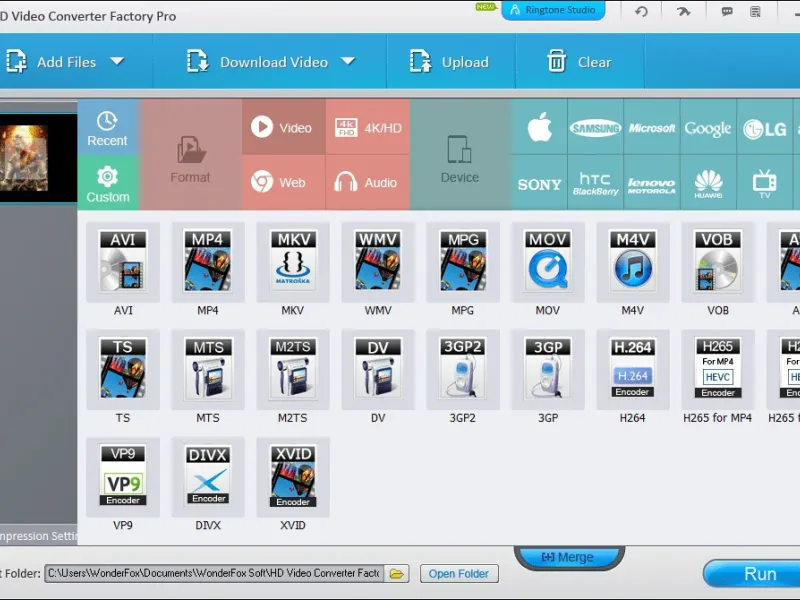Select the Web format category
The width and height of the screenshot is (800, 600).
click(x=284, y=183)
